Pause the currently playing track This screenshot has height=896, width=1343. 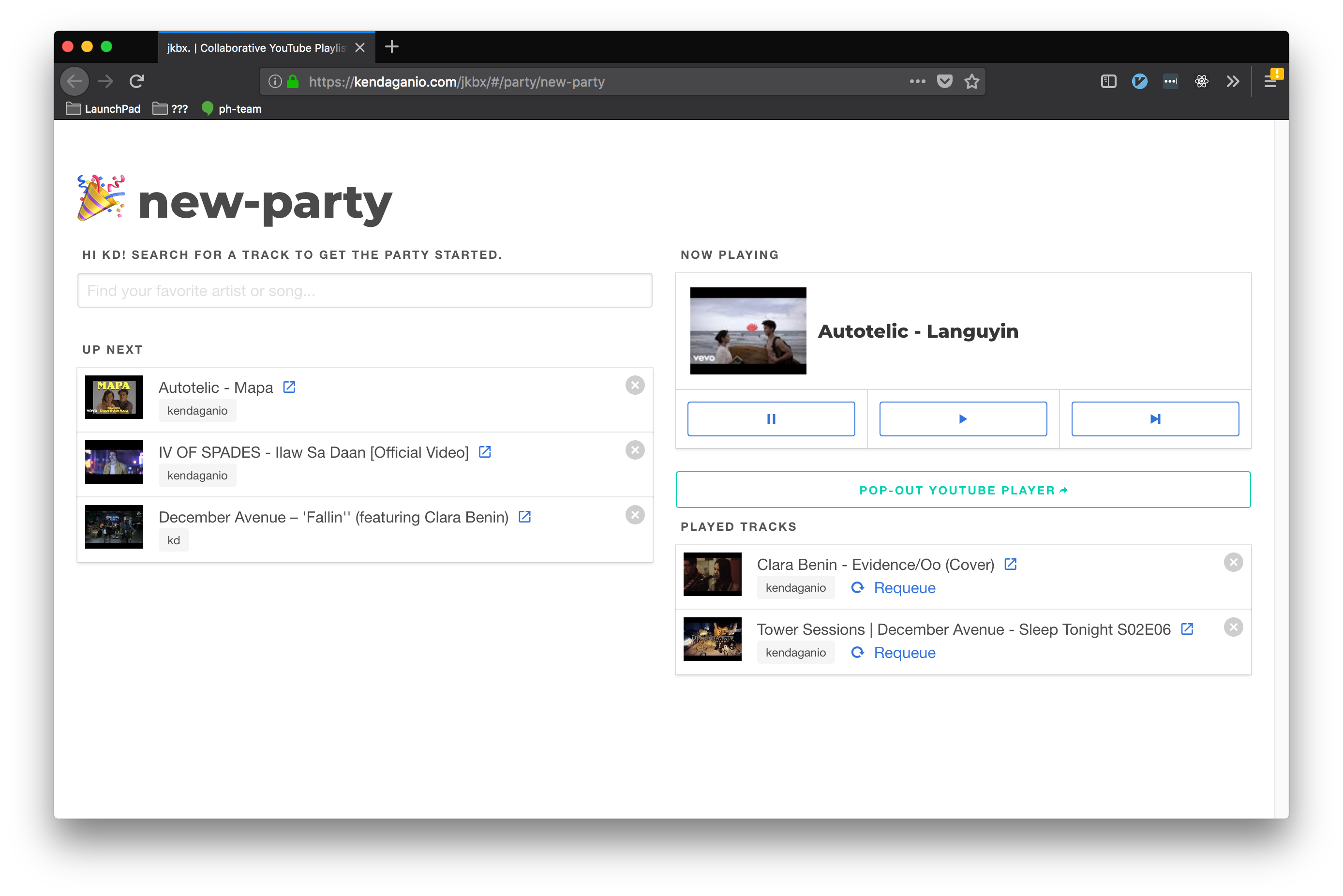pos(771,419)
